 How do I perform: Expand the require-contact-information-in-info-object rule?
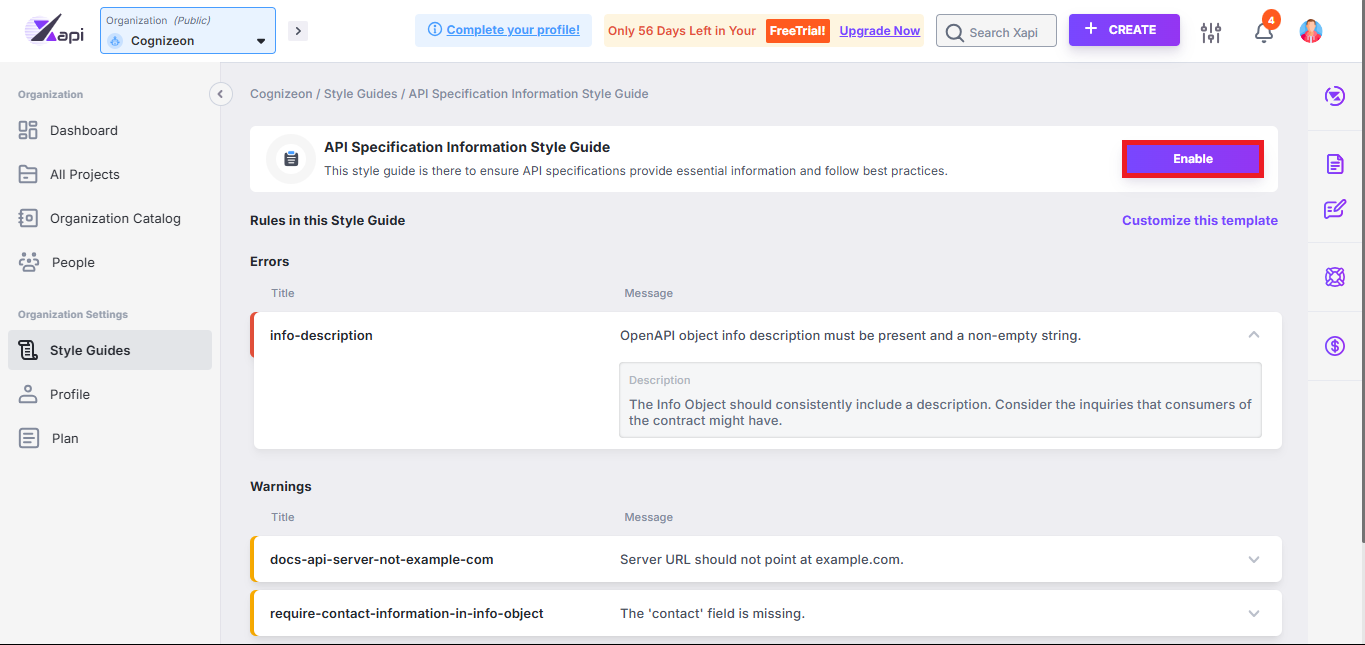coord(1254,613)
